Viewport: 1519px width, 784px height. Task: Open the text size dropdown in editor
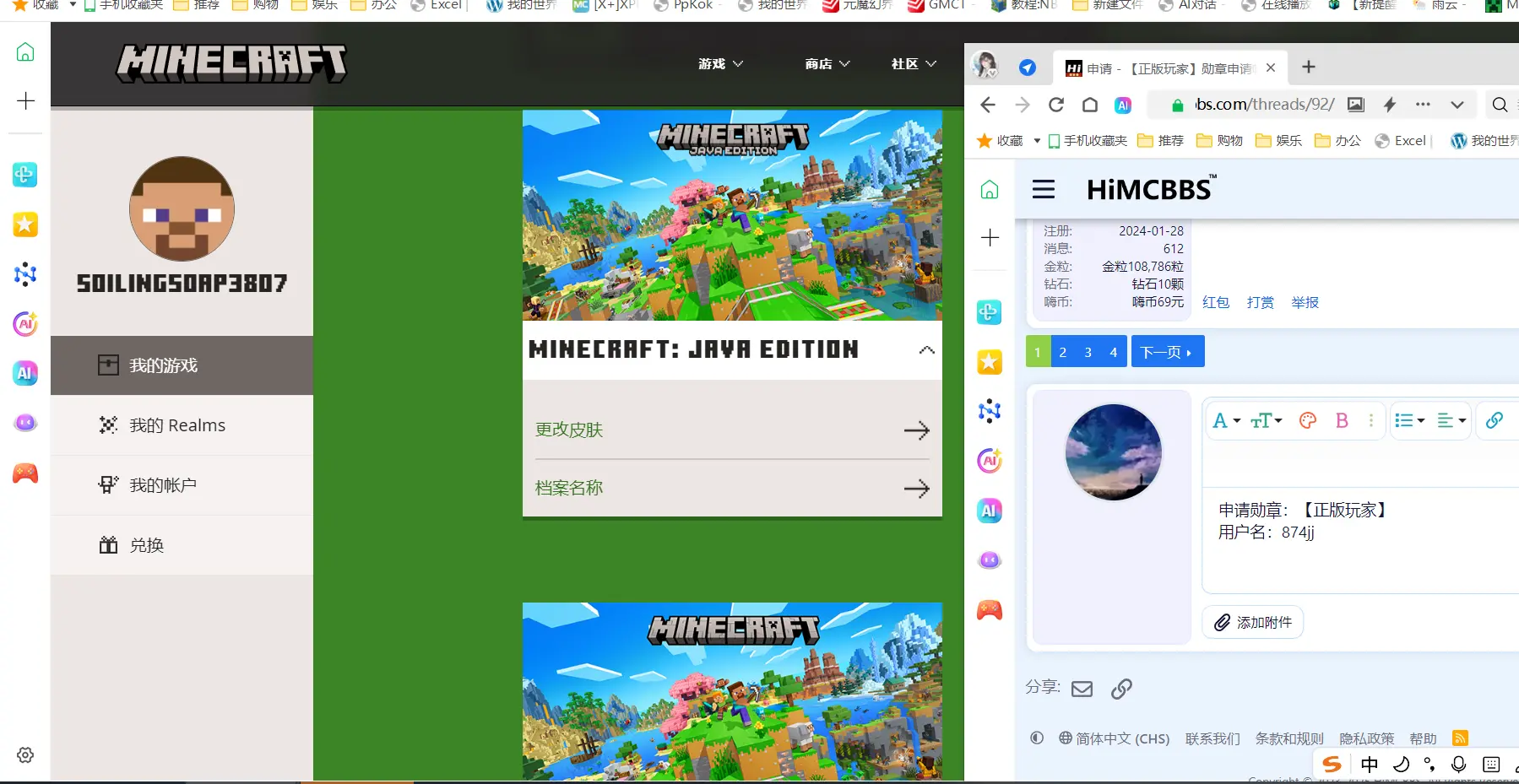(x=1266, y=420)
